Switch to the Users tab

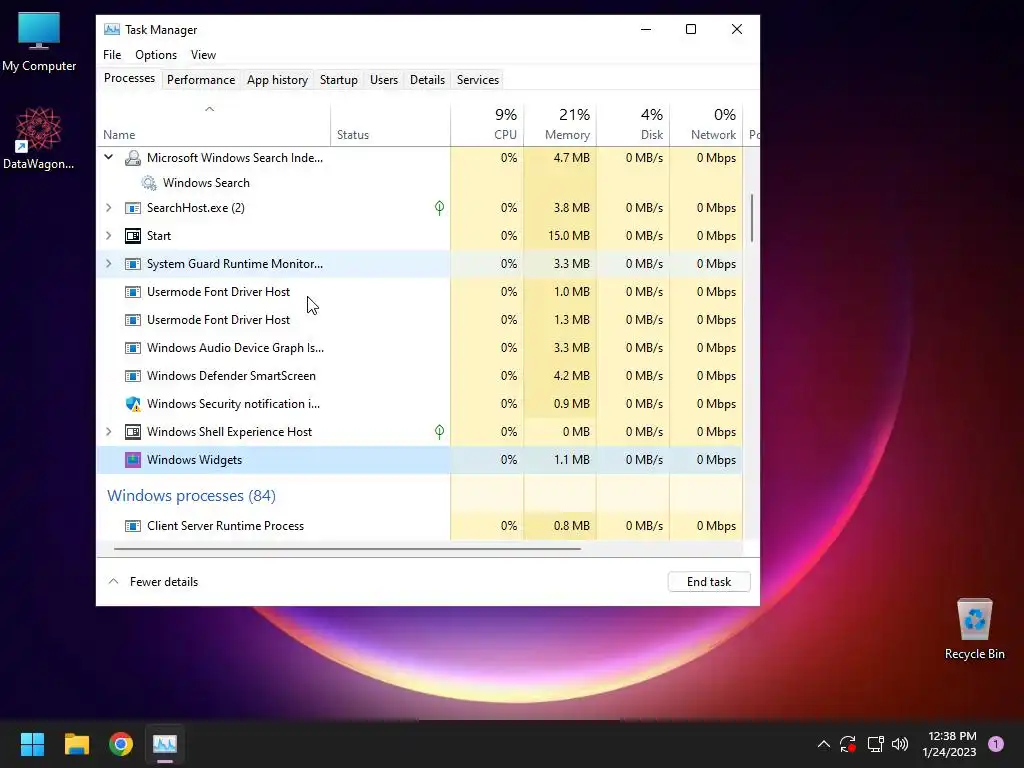pos(384,80)
